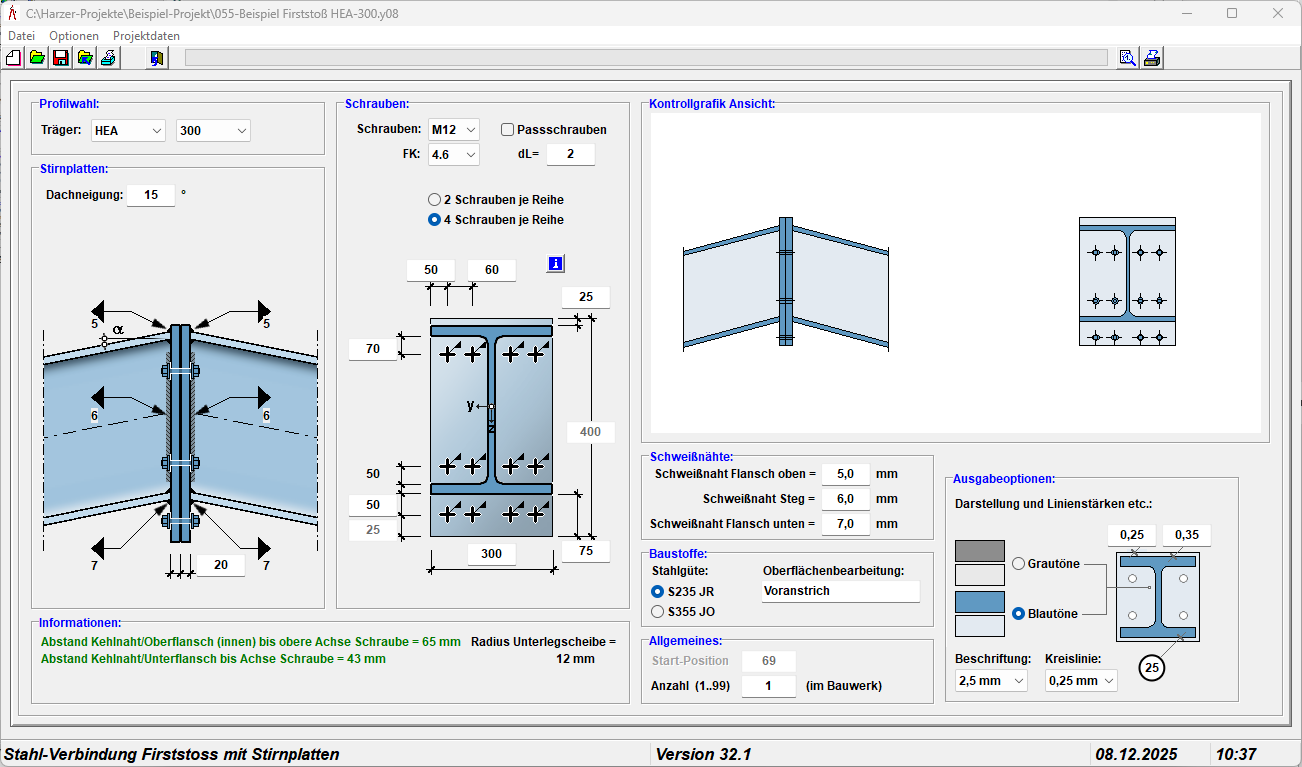The width and height of the screenshot is (1302, 767).
Task: Save file using red floppy disk icon
Action: [61, 58]
